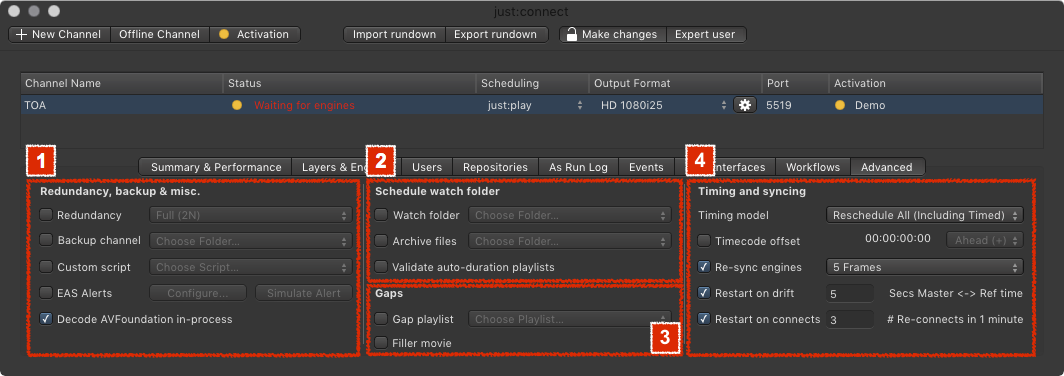Switch to Summary & Performance tab
This screenshot has width=1064, height=376.
coord(216,167)
